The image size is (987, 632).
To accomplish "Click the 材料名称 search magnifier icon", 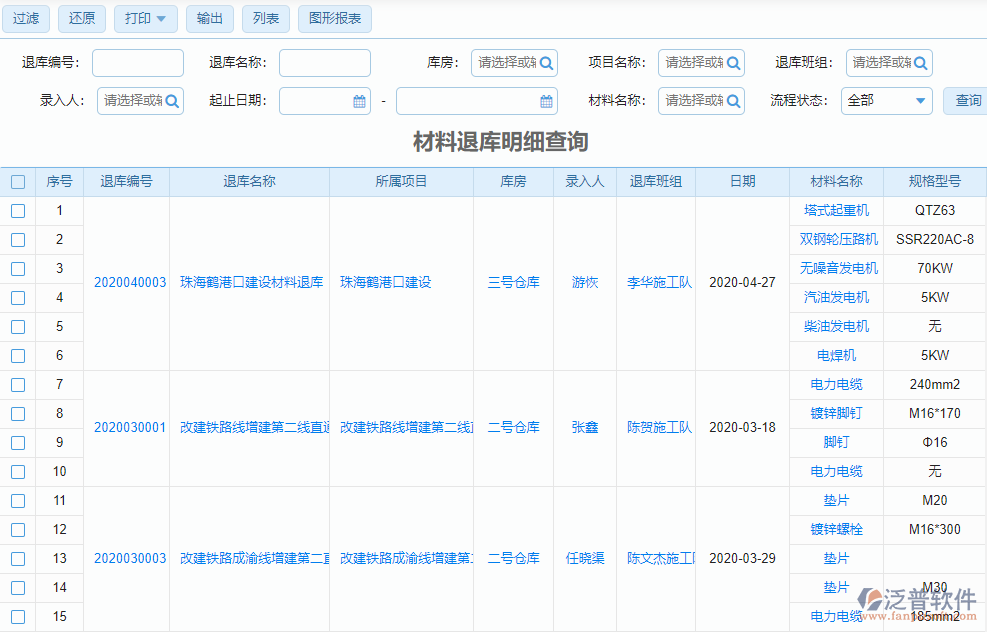I will coord(731,100).
